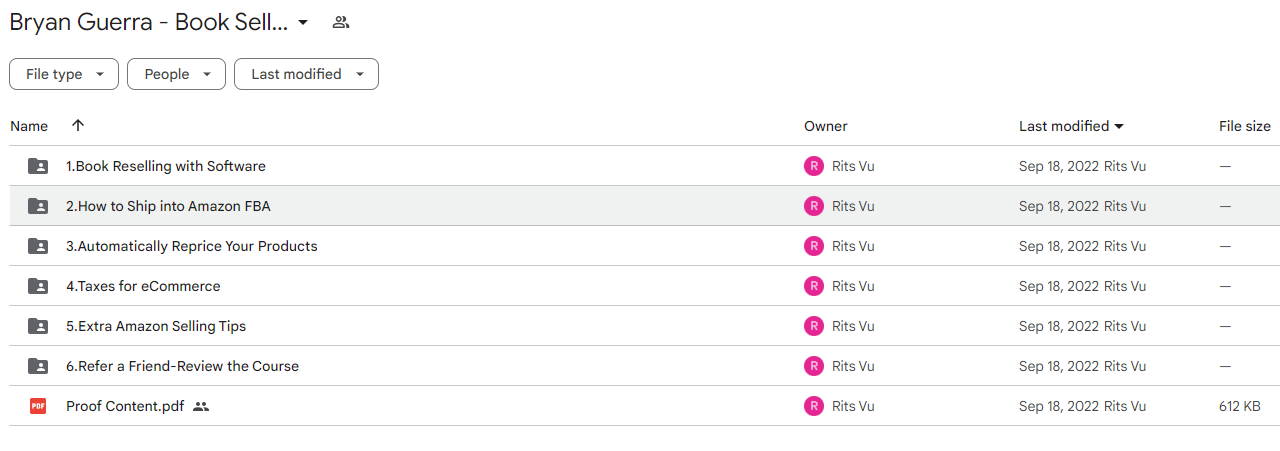The height and width of the screenshot is (451, 1280).
Task: Reverse sort direction with the Name arrow
Action: 78,126
